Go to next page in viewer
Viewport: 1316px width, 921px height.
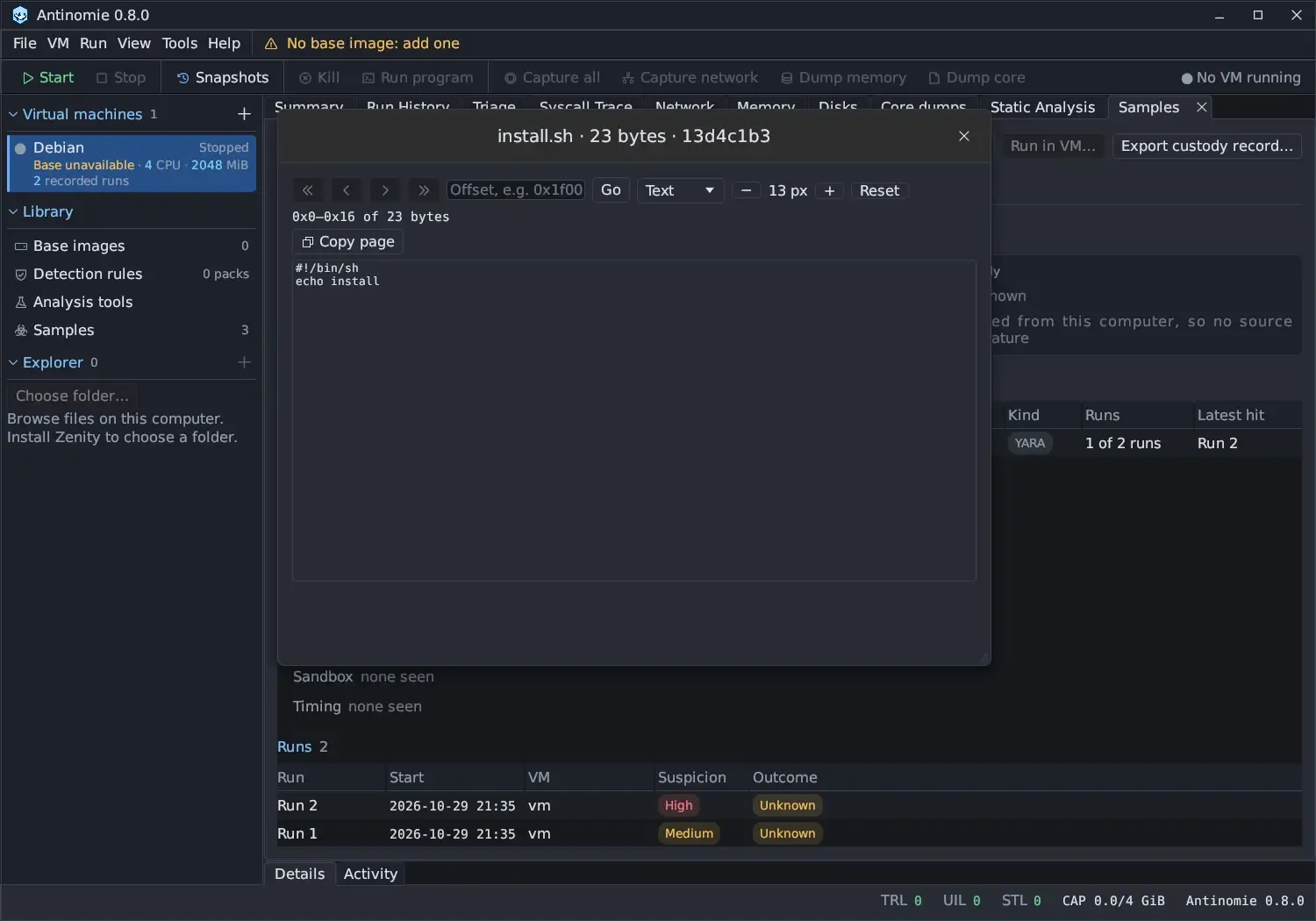(x=384, y=190)
